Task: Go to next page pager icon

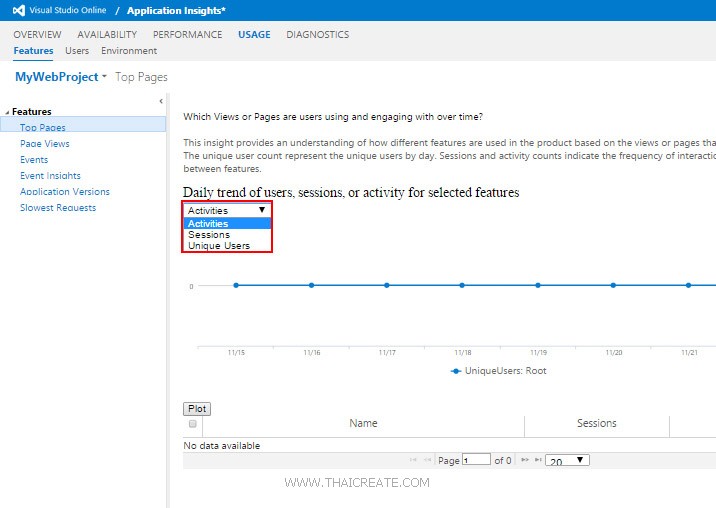Action: (x=525, y=460)
